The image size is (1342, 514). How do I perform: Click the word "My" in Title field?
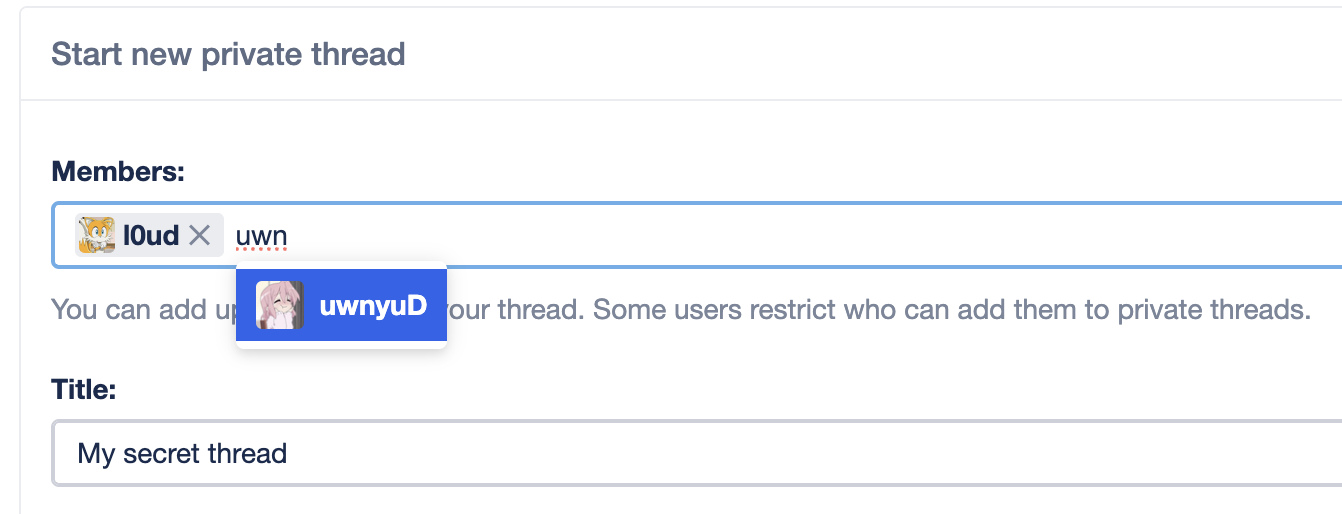coord(96,454)
